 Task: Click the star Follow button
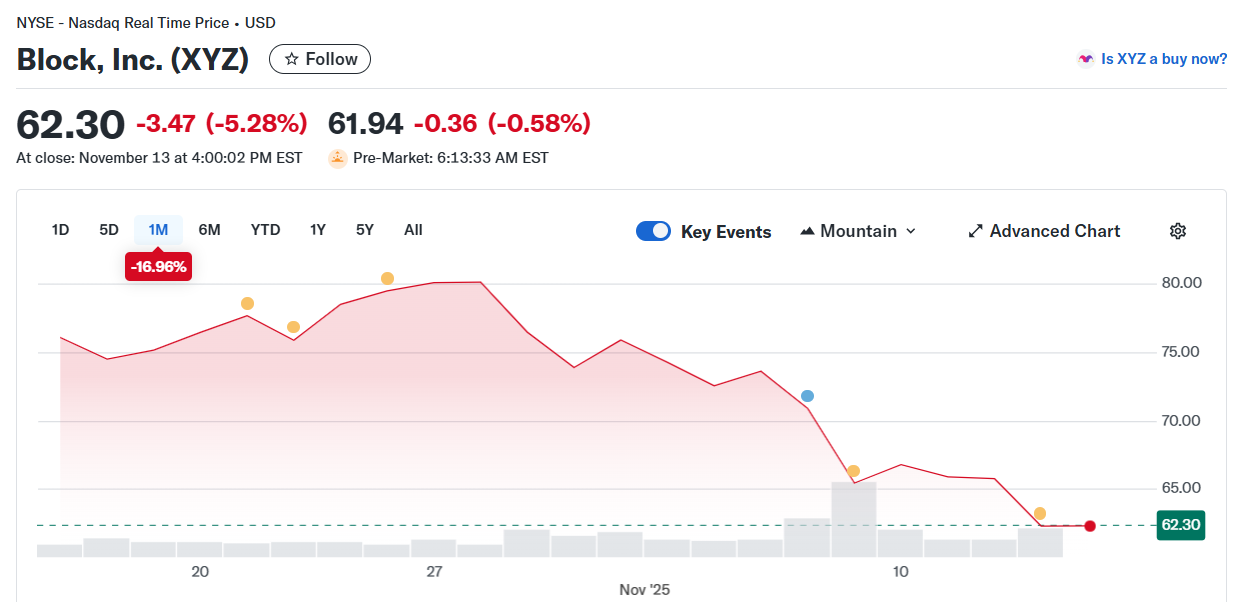pos(320,59)
